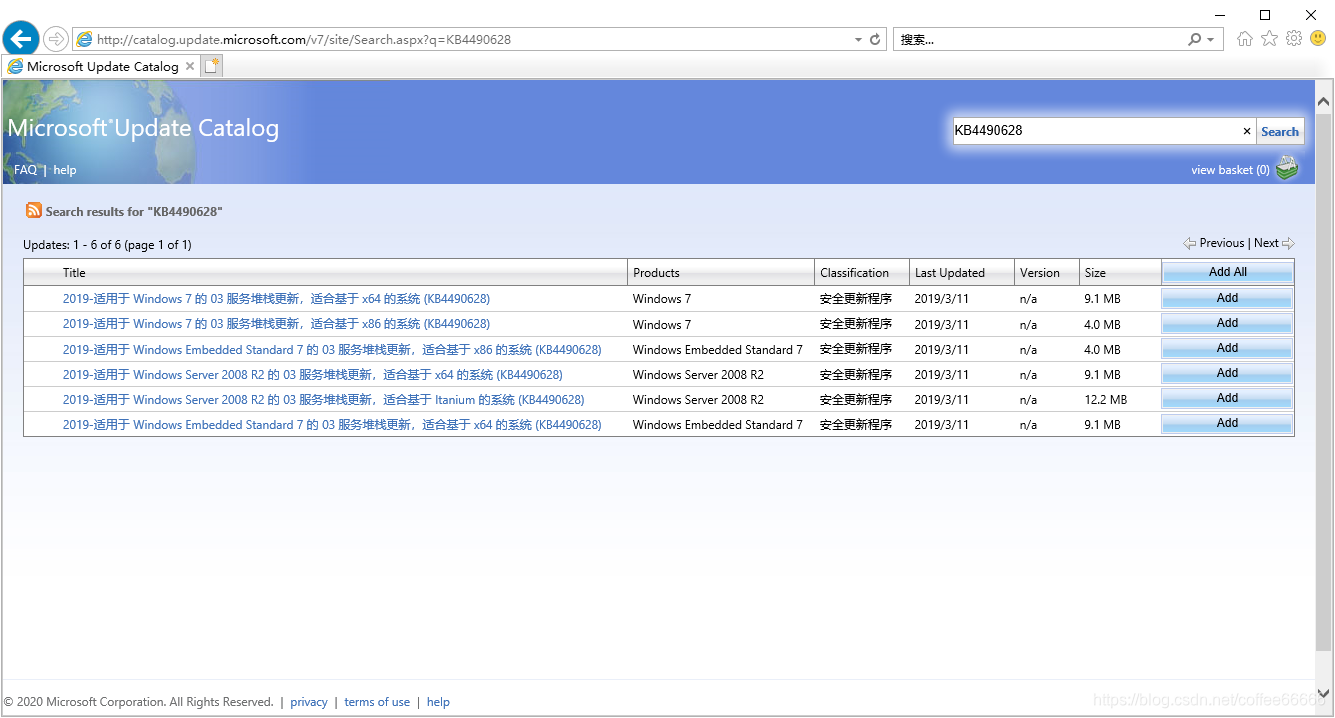Click the Microsoft Update Catalog header title
Viewport: 1335px width, 718px height.
143,128
